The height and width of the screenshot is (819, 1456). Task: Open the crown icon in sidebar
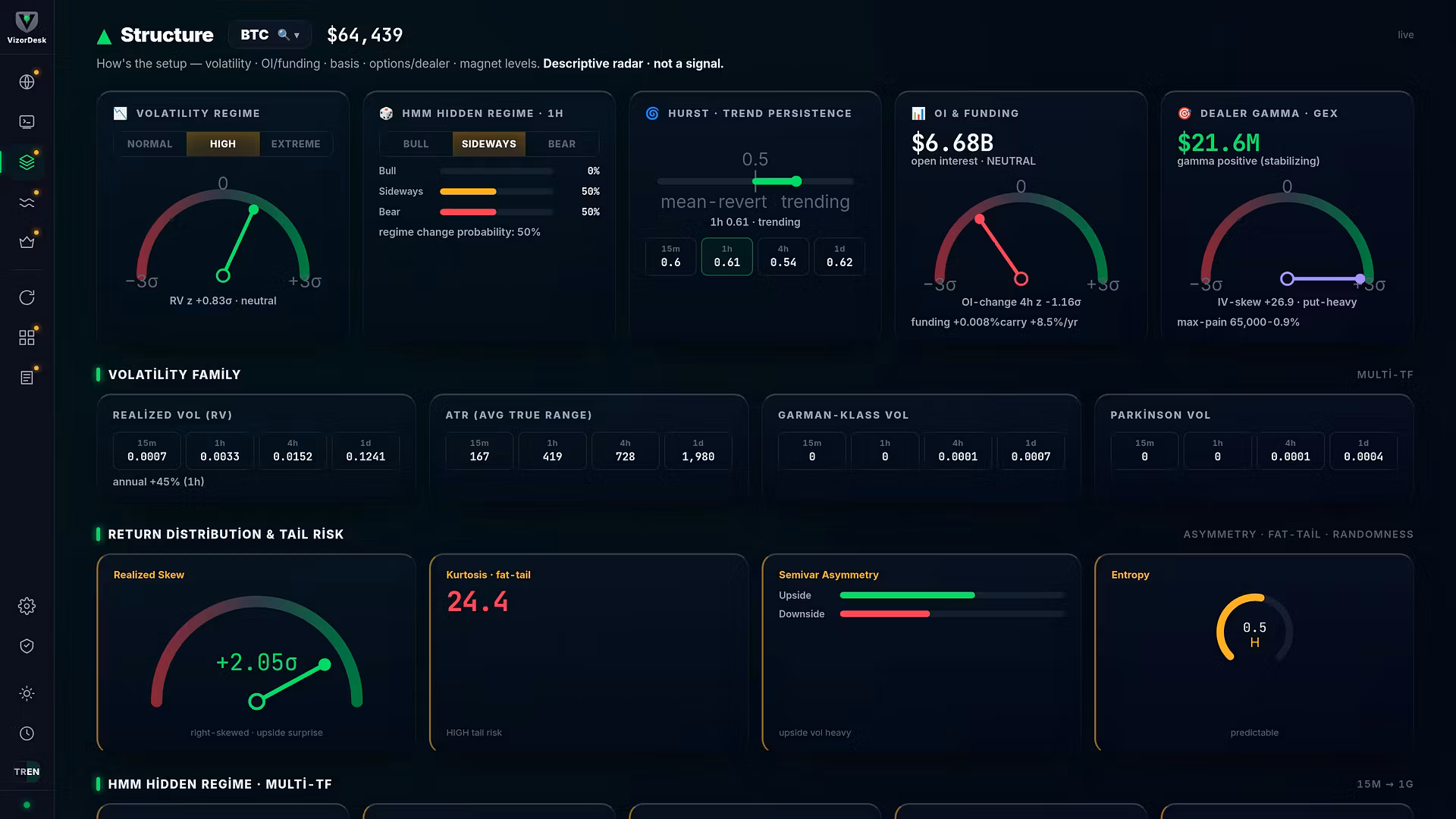(27, 243)
